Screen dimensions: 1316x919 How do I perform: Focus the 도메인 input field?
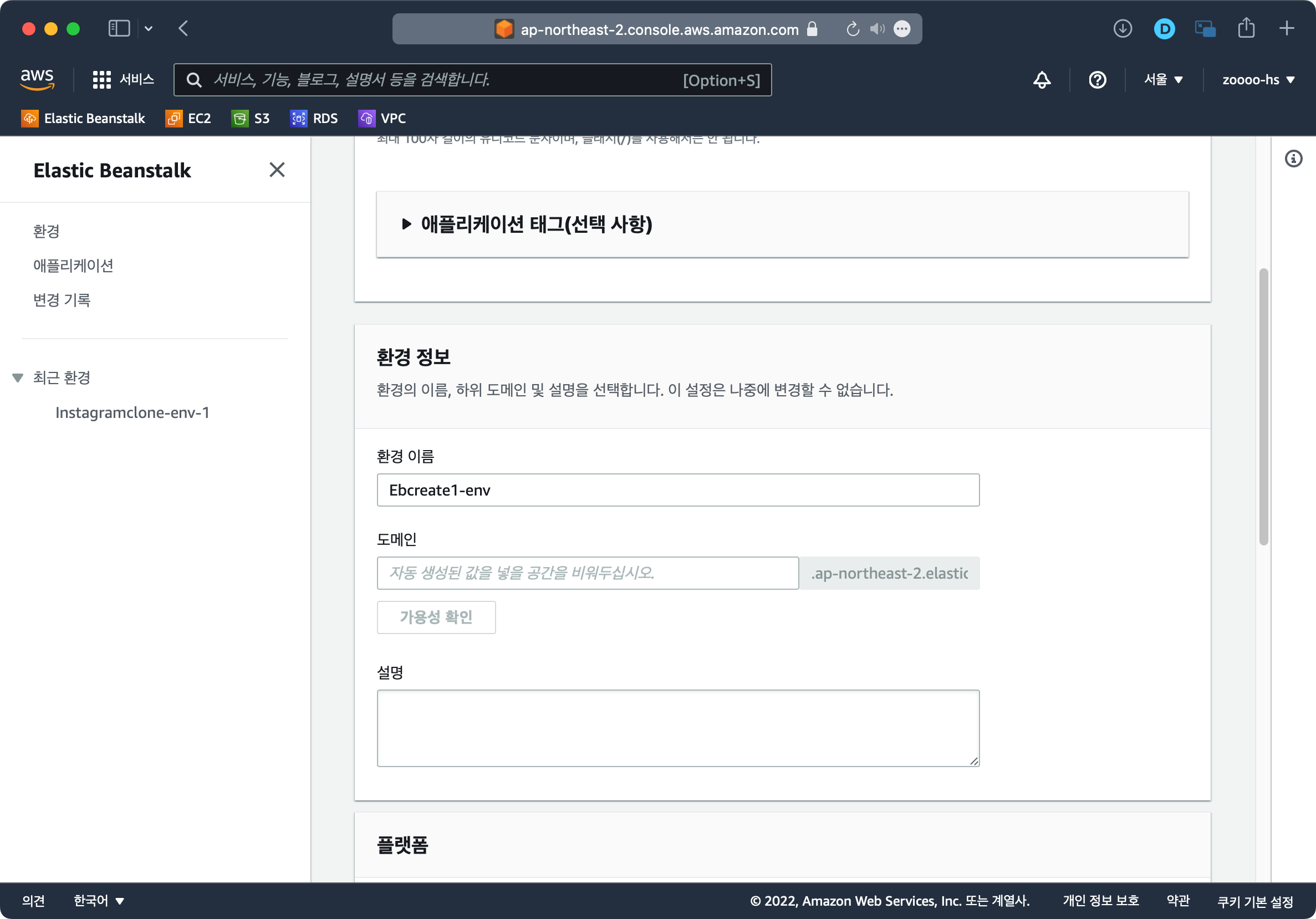(x=587, y=573)
